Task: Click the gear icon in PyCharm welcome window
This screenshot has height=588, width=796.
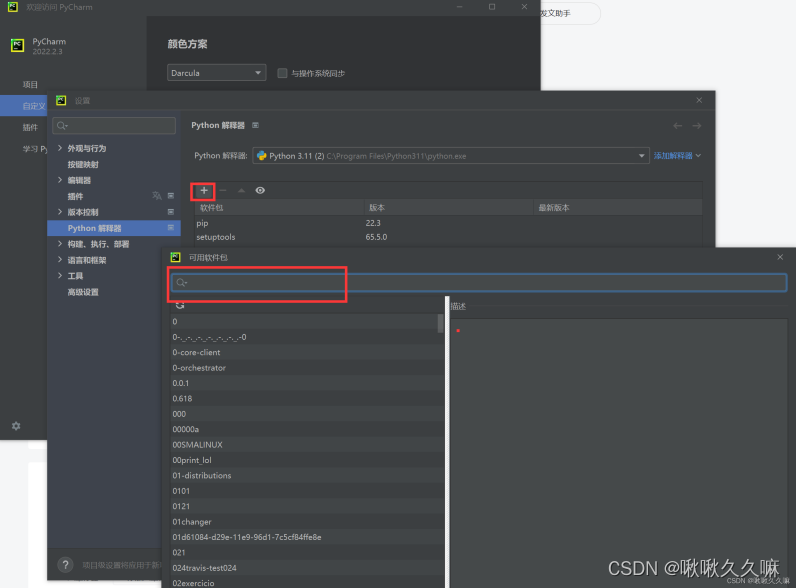Action: (x=16, y=426)
